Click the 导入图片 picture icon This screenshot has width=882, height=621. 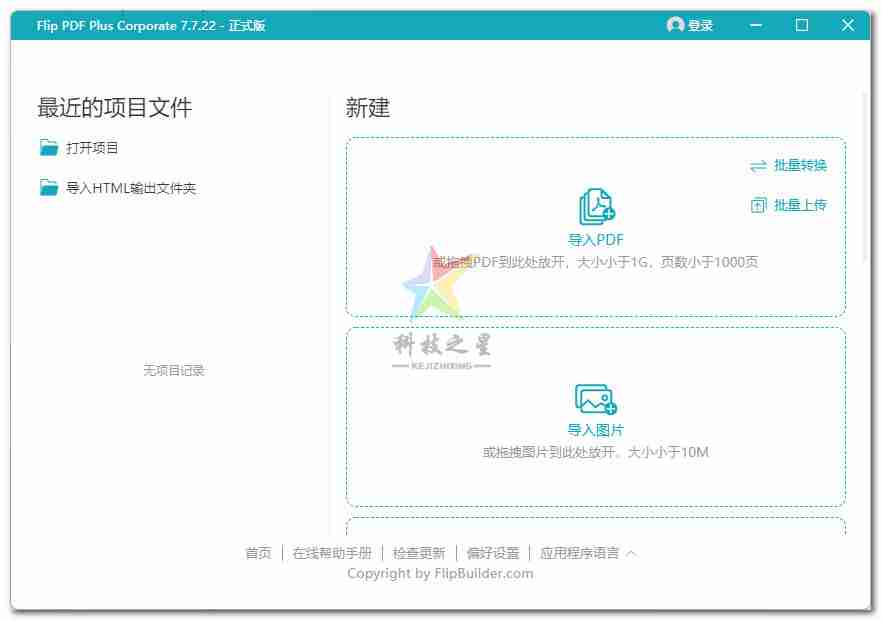pyautogui.click(x=596, y=399)
